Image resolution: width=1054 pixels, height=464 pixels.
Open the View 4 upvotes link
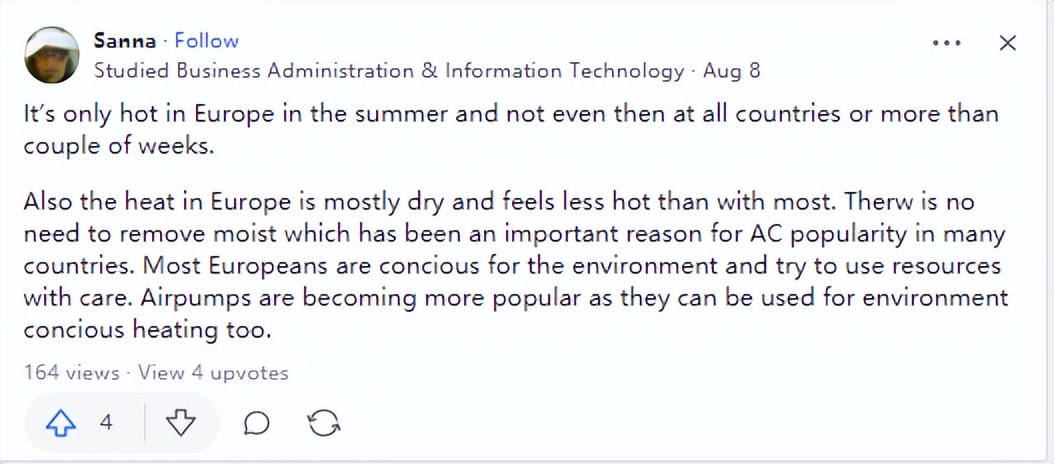coord(213,373)
